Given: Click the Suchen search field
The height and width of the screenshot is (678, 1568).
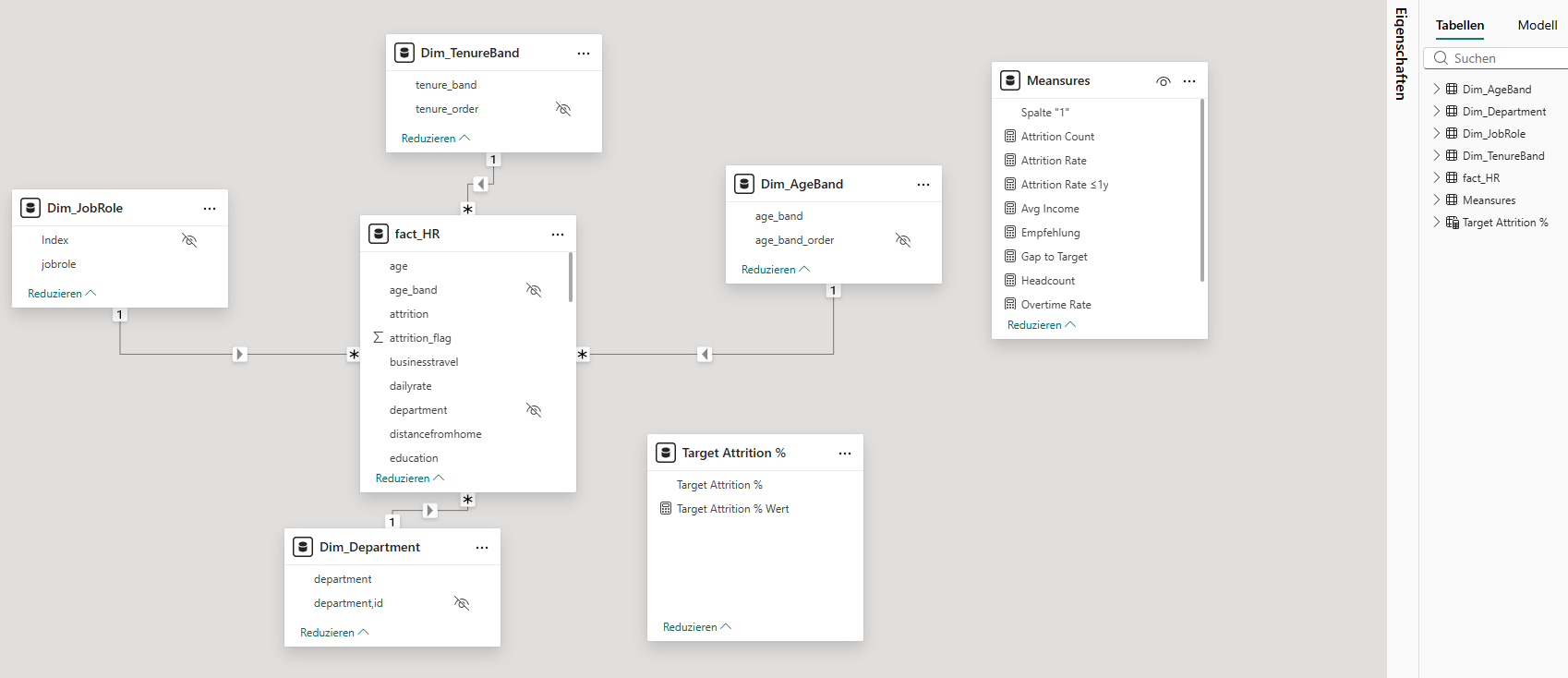Looking at the screenshot, I should (x=1496, y=58).
